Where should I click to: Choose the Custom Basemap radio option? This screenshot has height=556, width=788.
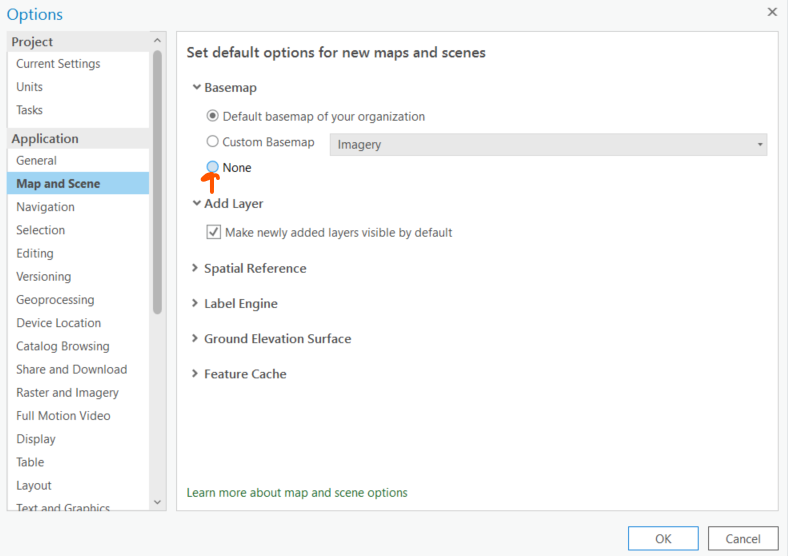[212, 142]
